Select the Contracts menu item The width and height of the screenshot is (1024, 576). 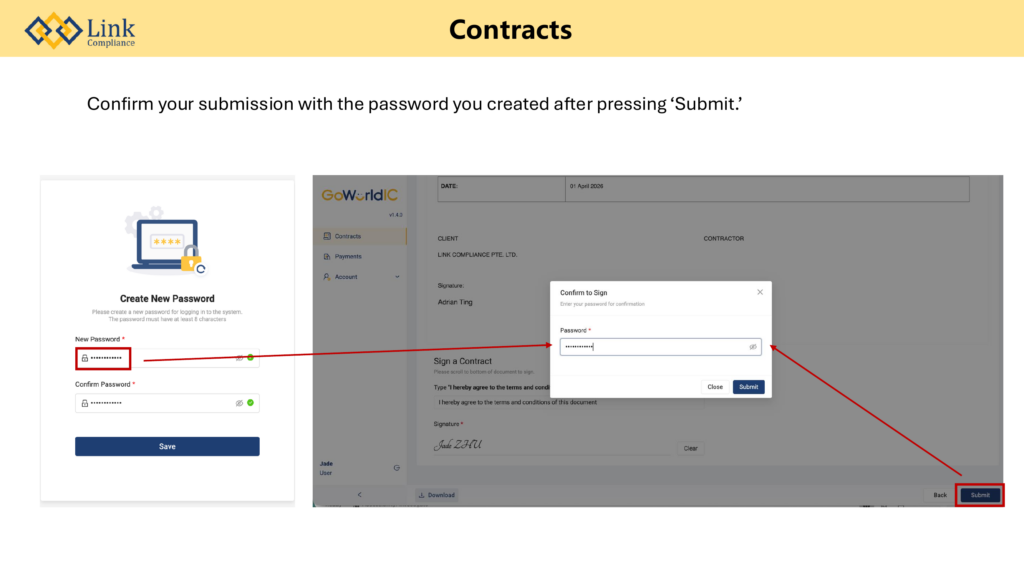(348, 236)
